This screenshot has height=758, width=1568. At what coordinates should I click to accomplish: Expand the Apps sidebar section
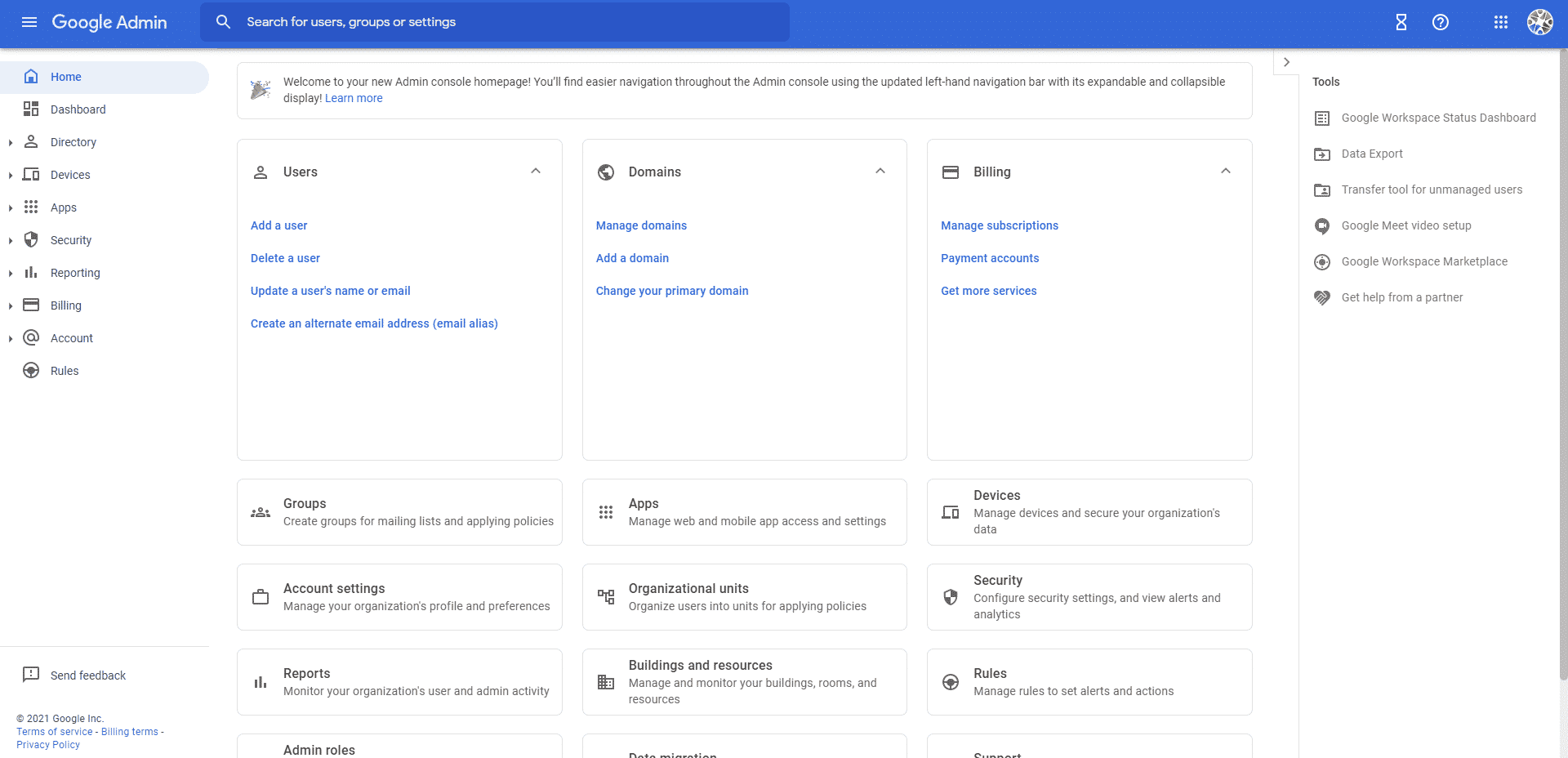pos(10,207)
